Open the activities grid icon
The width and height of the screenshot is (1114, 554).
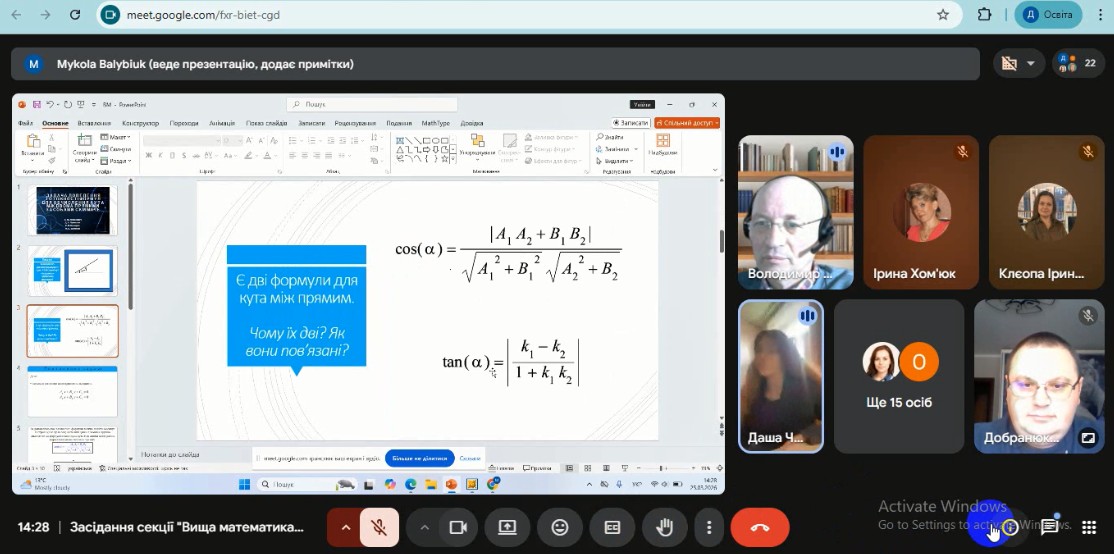click(x=1089, y=527)
